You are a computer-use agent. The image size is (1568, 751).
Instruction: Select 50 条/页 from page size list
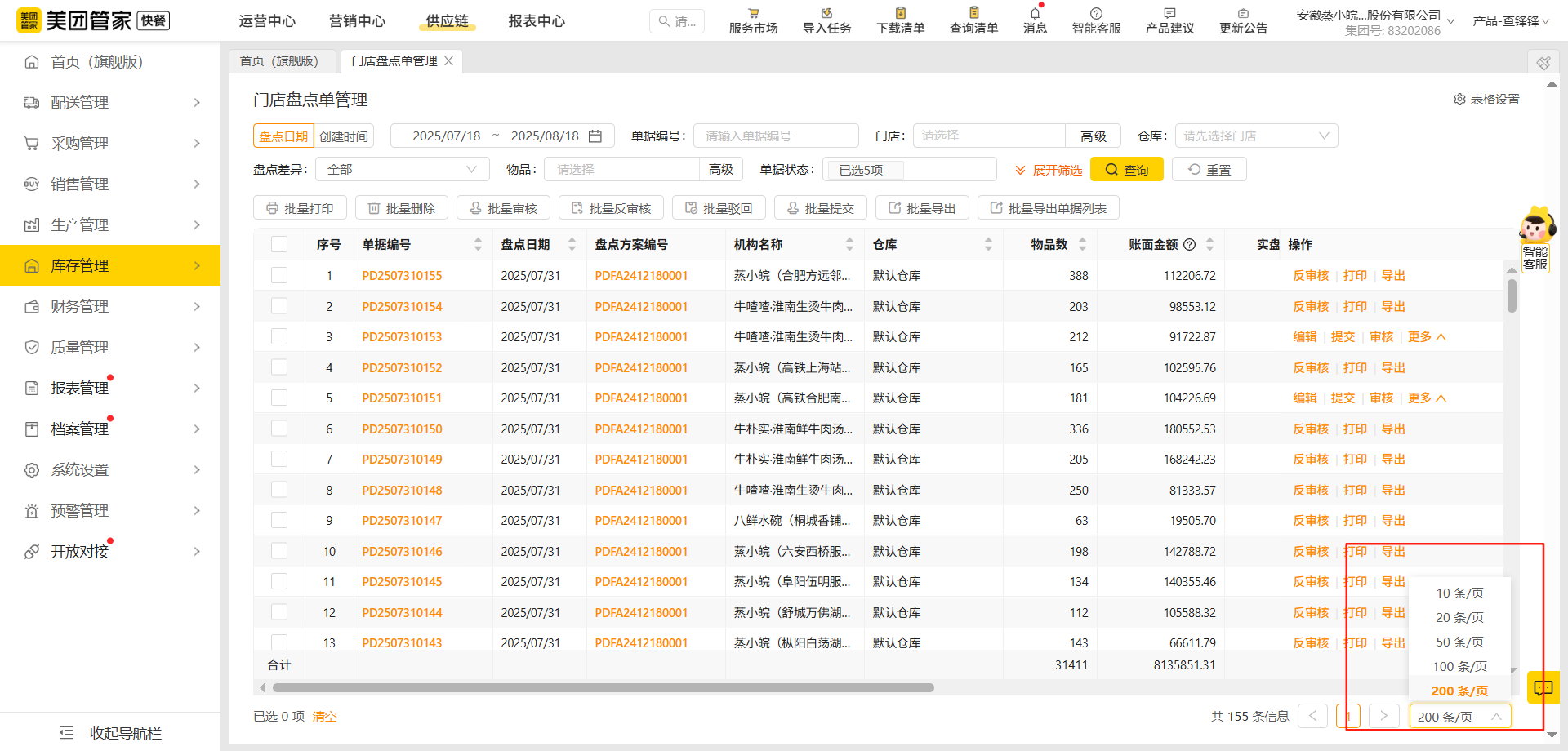1459,642
